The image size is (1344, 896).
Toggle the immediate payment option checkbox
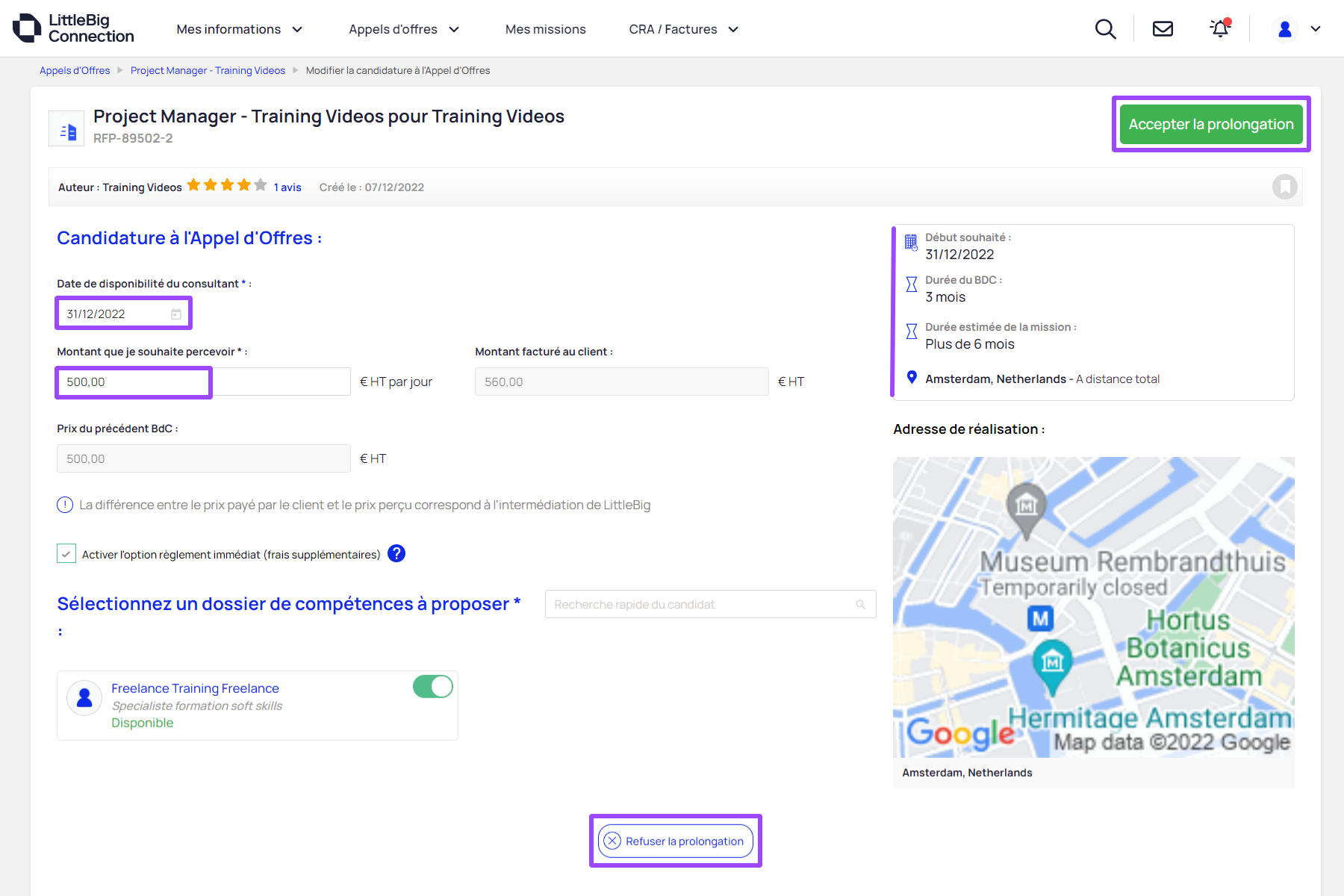[x=66, y=553]
